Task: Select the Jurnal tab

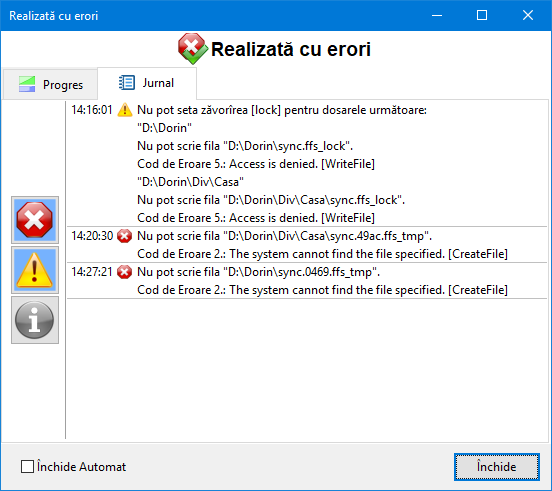Action: point(147,83)
